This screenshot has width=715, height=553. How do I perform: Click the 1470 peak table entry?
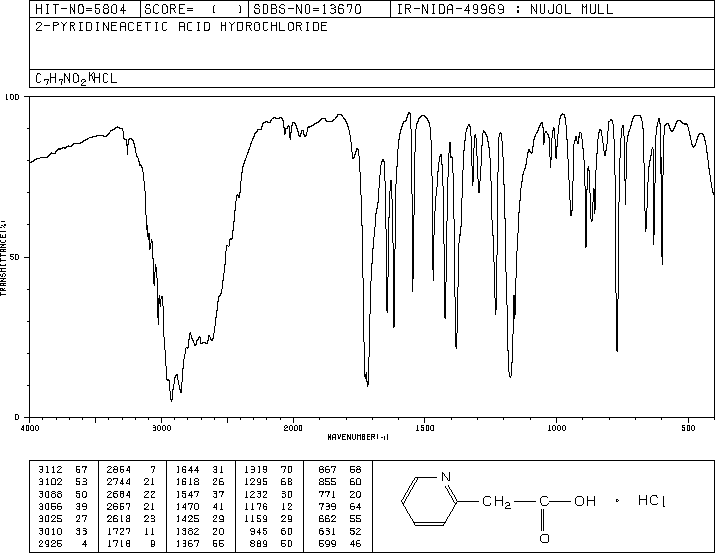200,506
